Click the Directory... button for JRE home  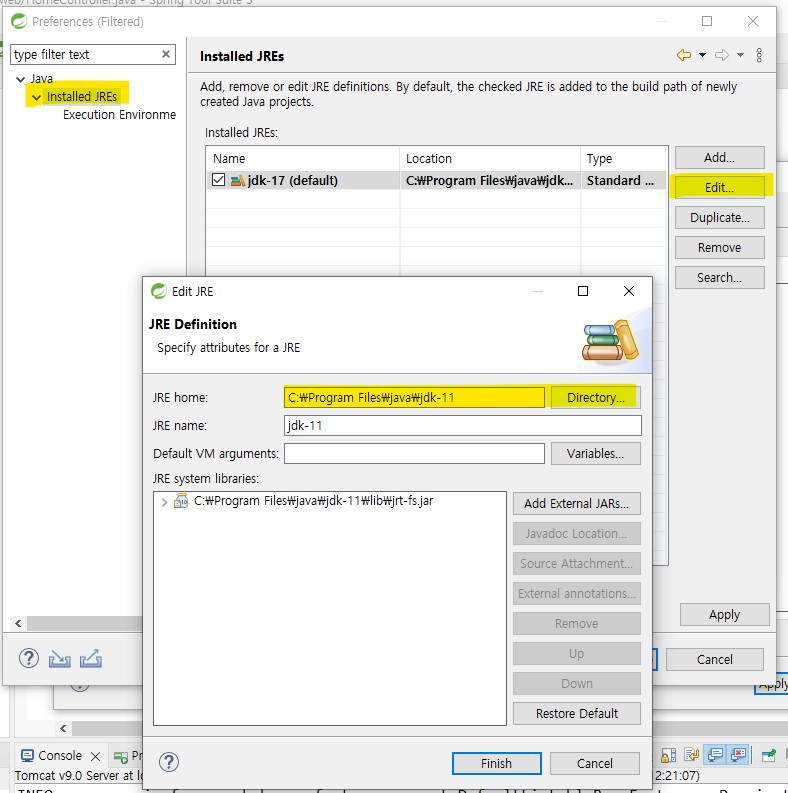(x=596, y=398)
